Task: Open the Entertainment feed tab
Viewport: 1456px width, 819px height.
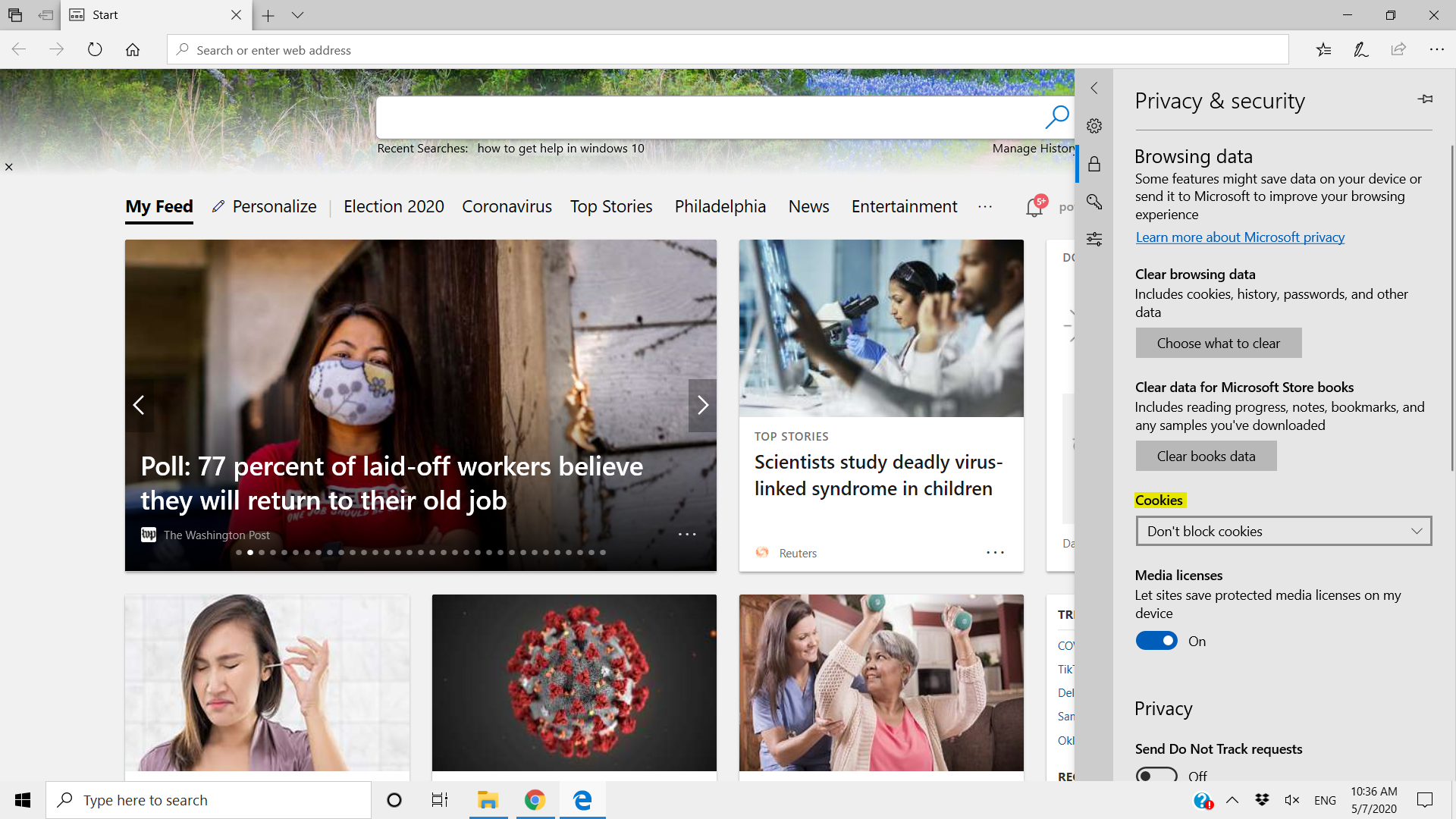Action: pyautogui.click(x=904, y=207)
